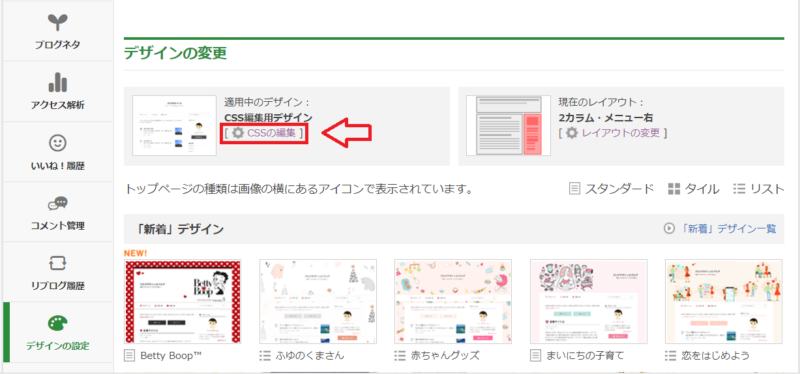Click the CSS編集用デザイン preview thumbnail
The image size is (800, 374).
(x=174, y=126)
